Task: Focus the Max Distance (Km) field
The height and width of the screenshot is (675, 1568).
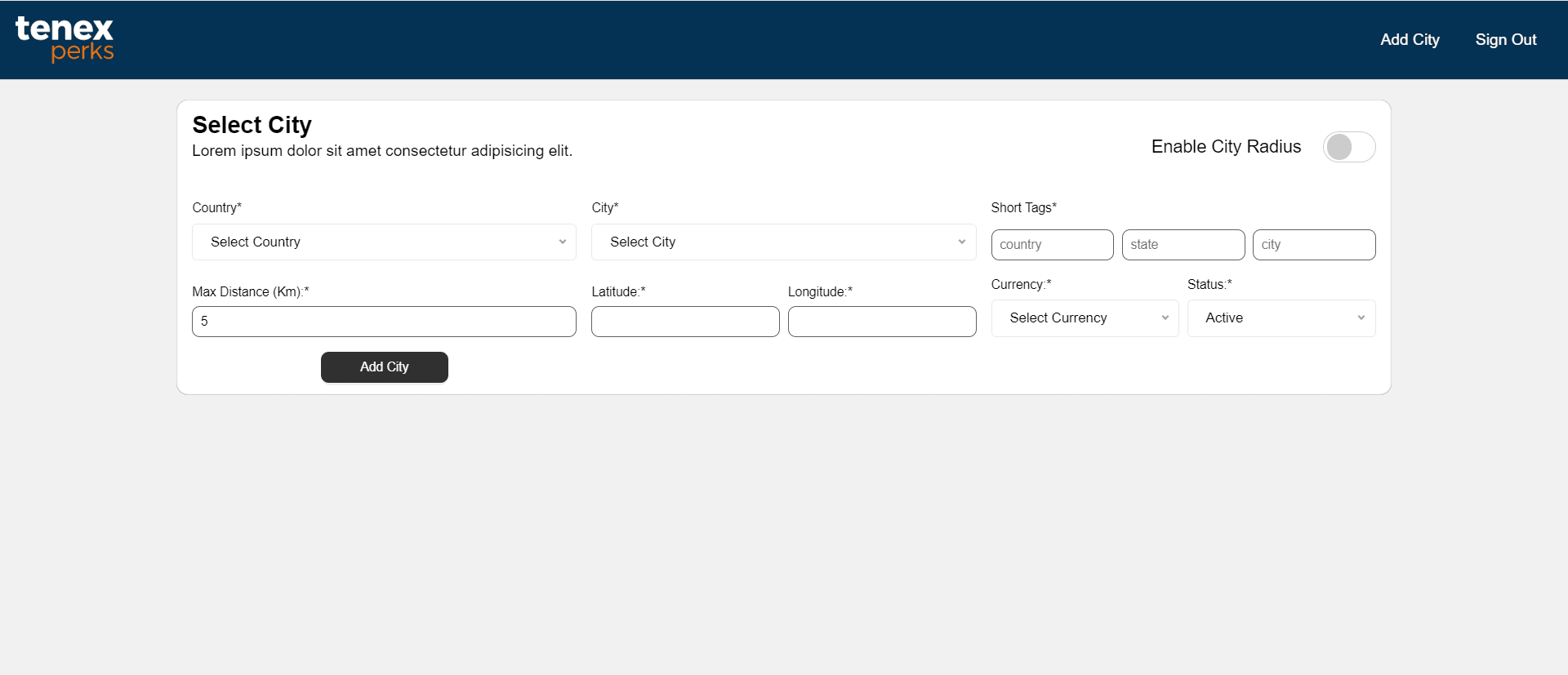Action: (x=384, y=322)
